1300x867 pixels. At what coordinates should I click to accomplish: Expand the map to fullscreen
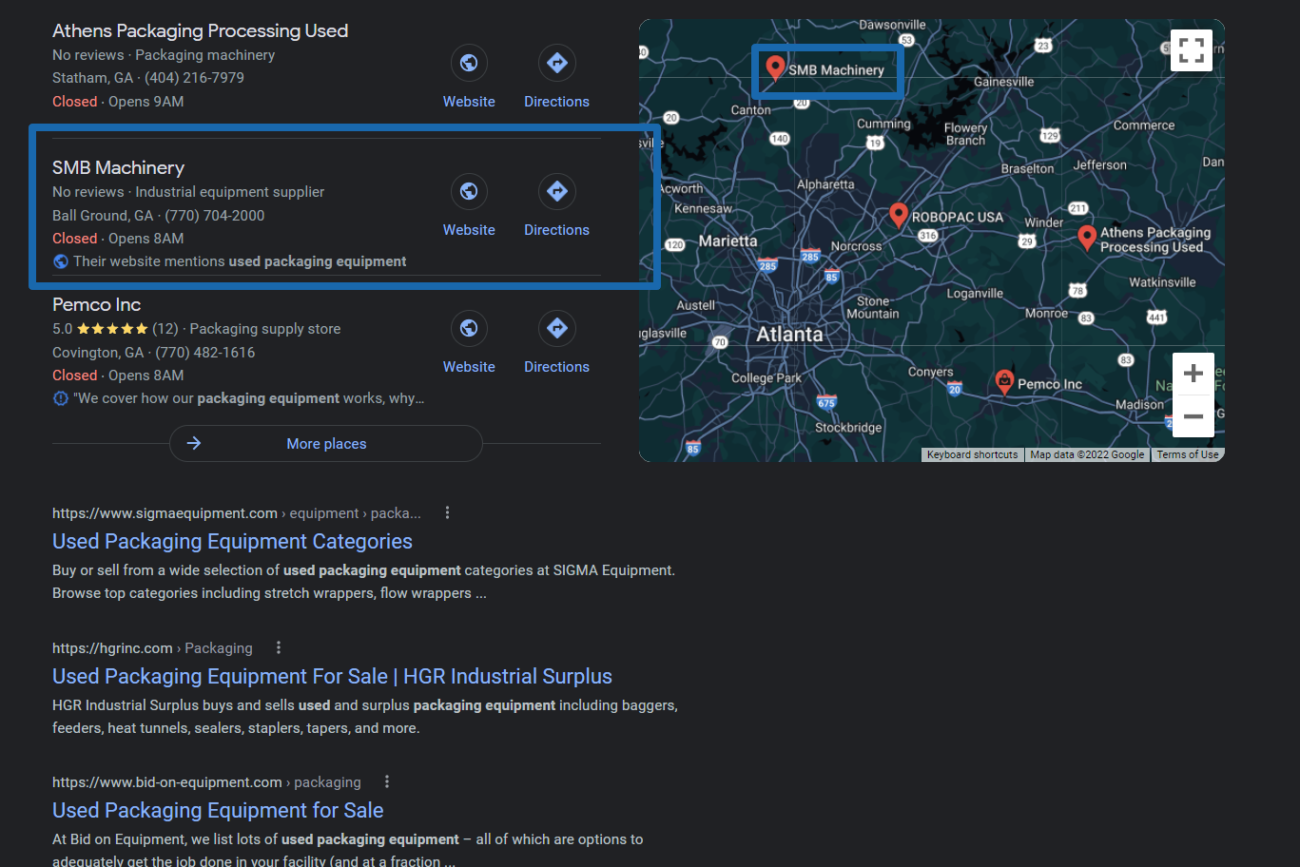click(1191, 50)
